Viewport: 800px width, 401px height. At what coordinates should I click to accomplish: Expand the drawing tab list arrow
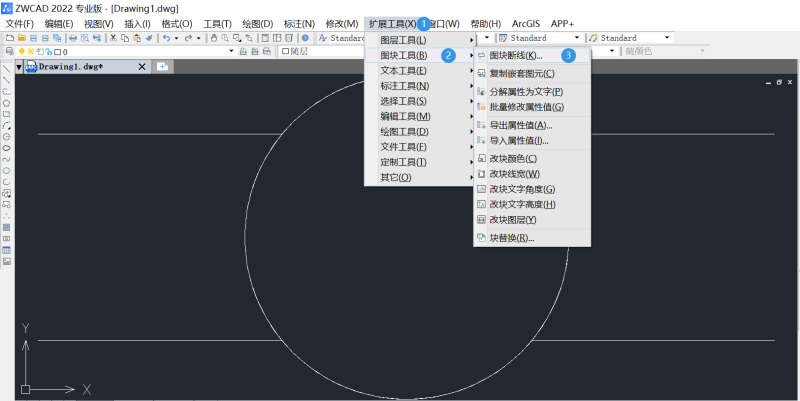[x=19, y=67]
